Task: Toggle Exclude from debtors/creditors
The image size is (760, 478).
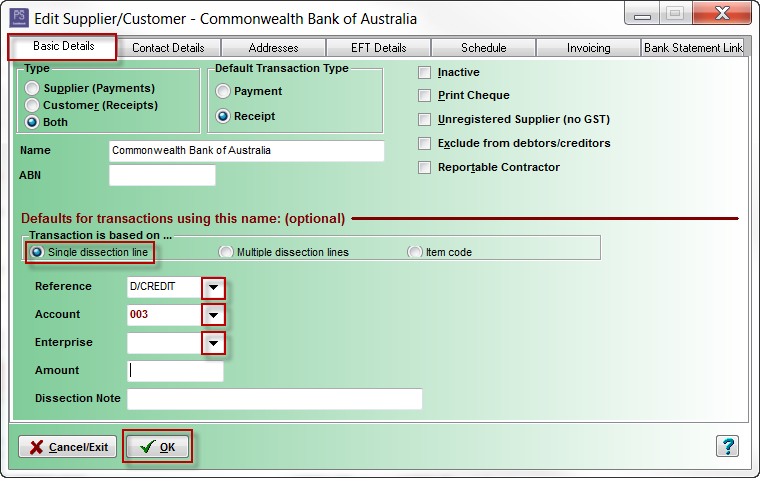Action: pyautogui.click(x=425, y=143)
